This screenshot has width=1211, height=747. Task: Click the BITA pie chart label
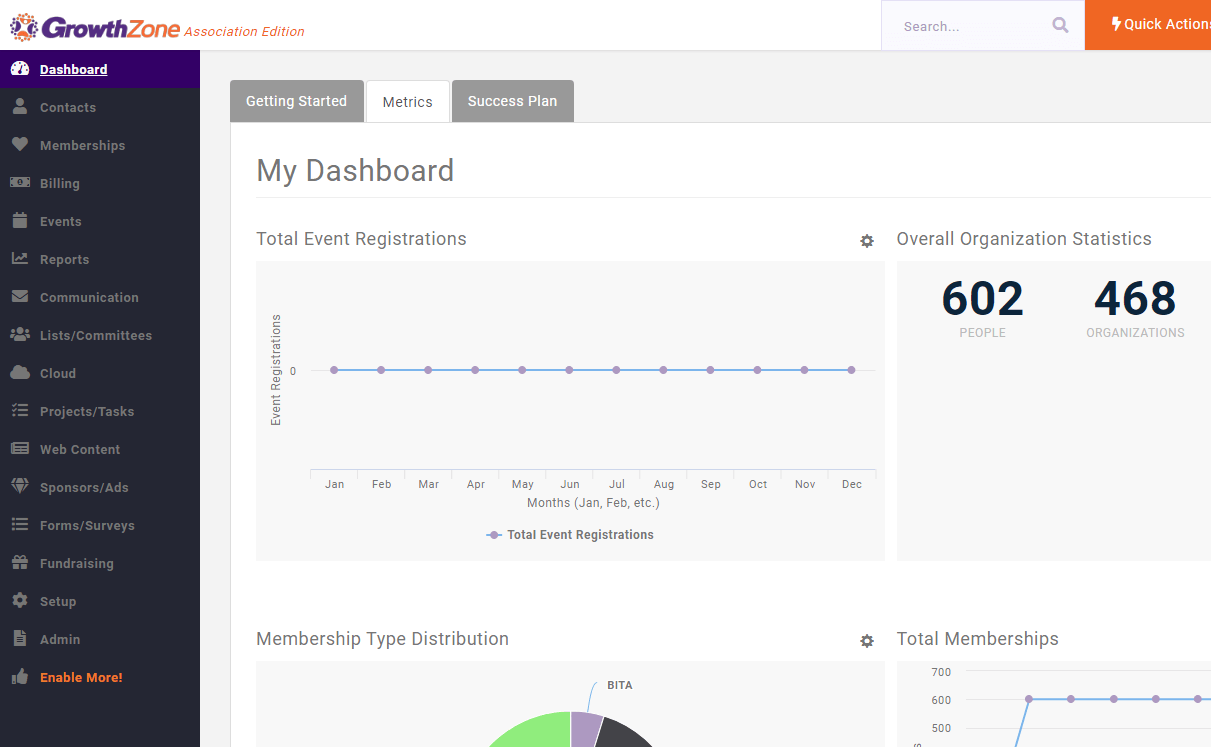(620, 685)
